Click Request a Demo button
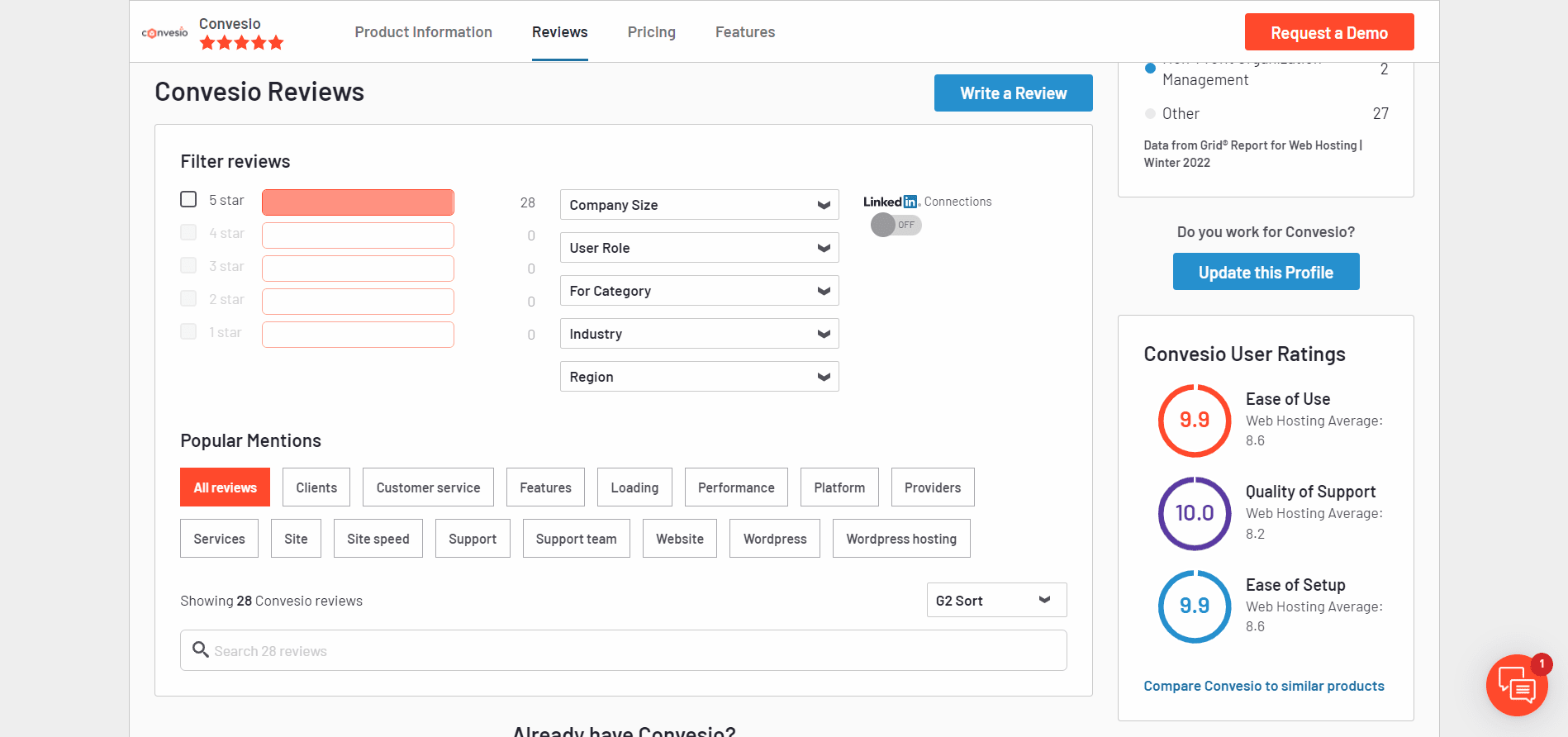The height and width of the screenshot is (737, 1568). click(1329, 32)
